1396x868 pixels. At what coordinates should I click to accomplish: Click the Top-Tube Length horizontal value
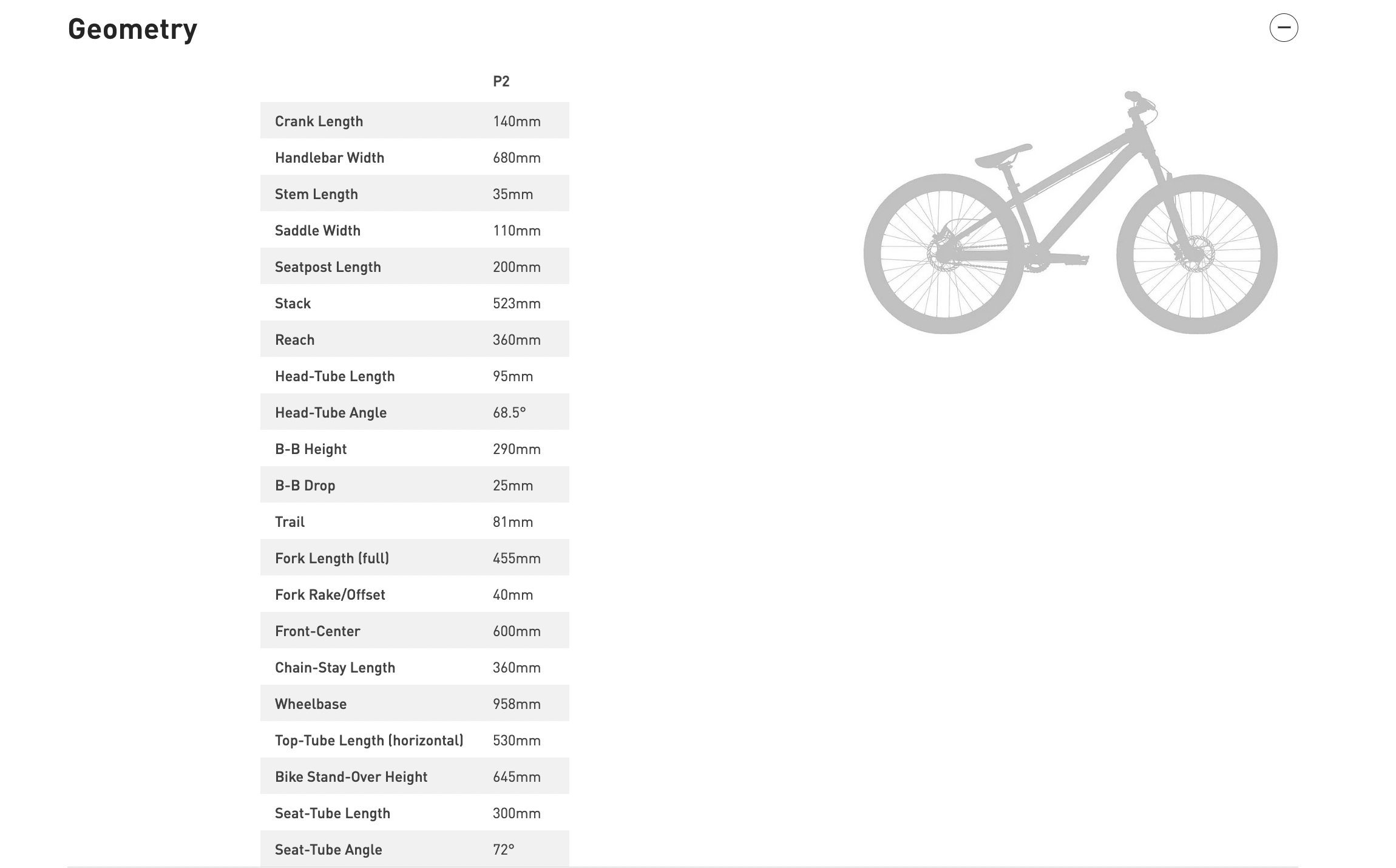coord(516,739)
